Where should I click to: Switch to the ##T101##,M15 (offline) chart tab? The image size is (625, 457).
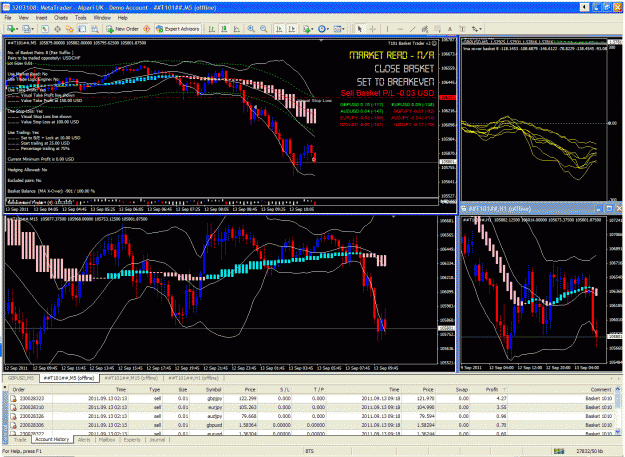[131, 378]
